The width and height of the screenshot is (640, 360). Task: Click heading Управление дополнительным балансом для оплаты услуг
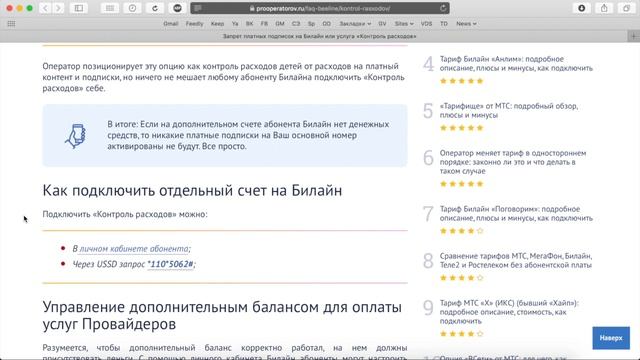(222, 315)
